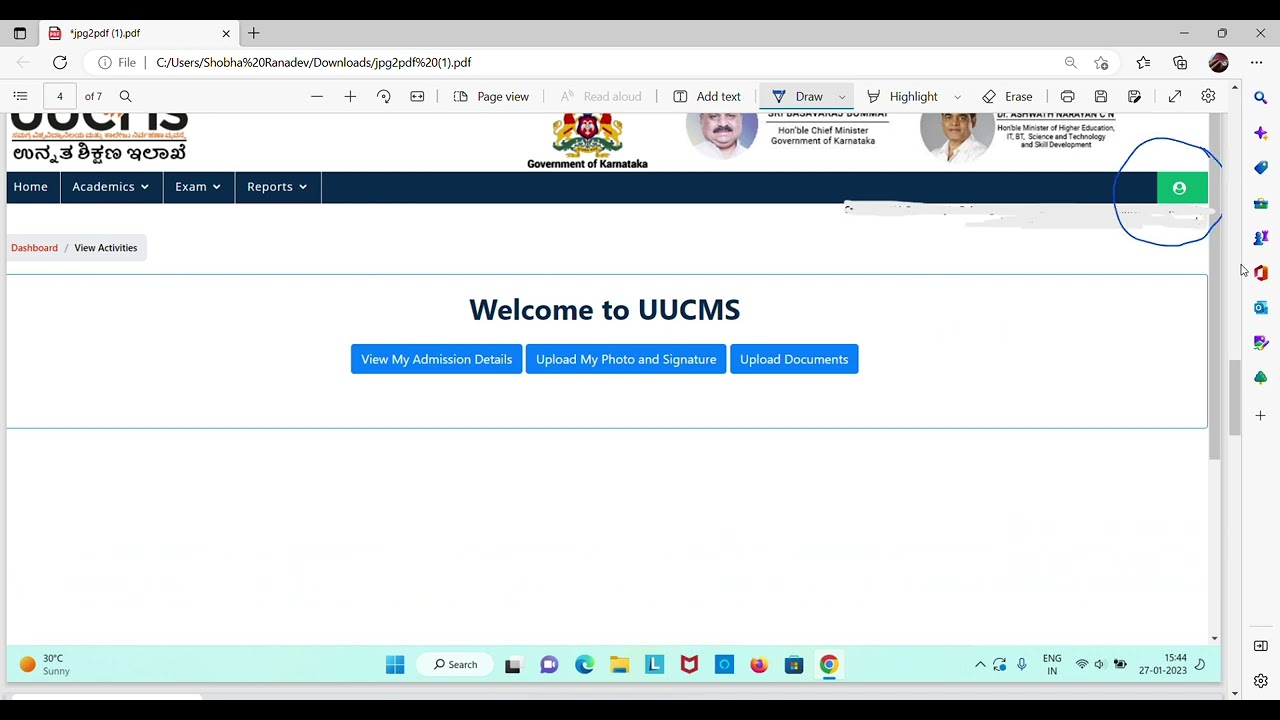Click the 30°C Sunny weather widget
Viewport: 1280px width, 720px height.
(x=45, y=665)
